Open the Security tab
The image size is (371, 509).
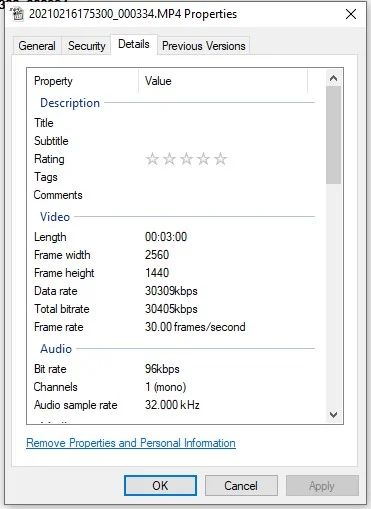pos(86,46)
